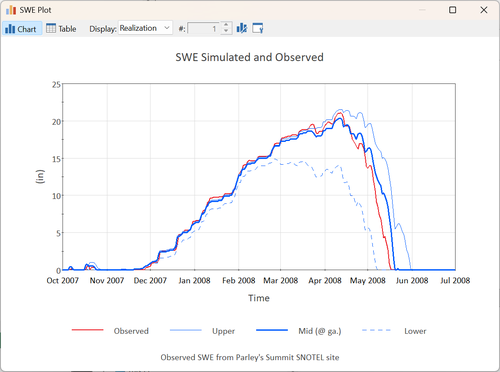This screenshot has width=500, height=372.
Task: Click the '20' y-axis tick label
Action: point(56,122)
